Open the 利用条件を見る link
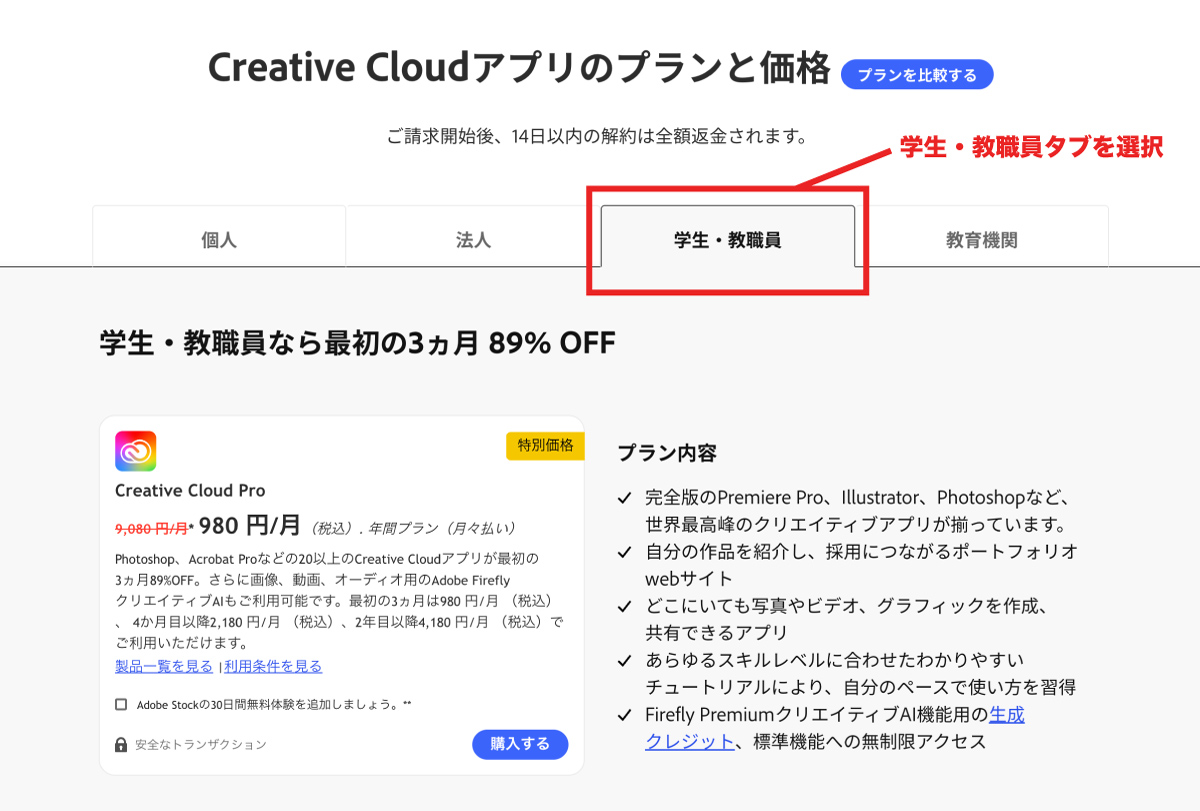The width and height of the screenshot is (1200, 811). pos(273,666)
